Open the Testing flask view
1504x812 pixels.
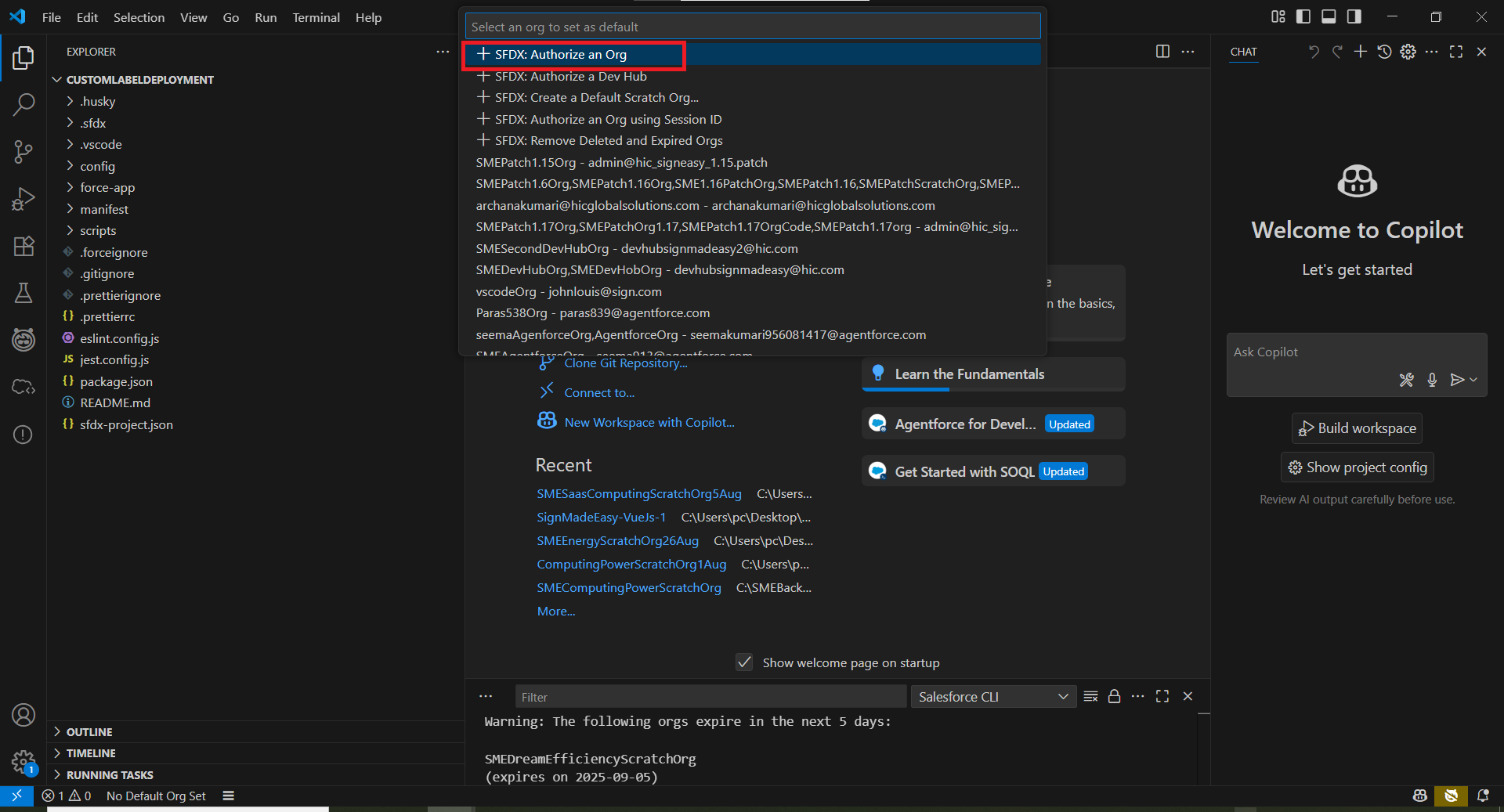click(23, 293)
